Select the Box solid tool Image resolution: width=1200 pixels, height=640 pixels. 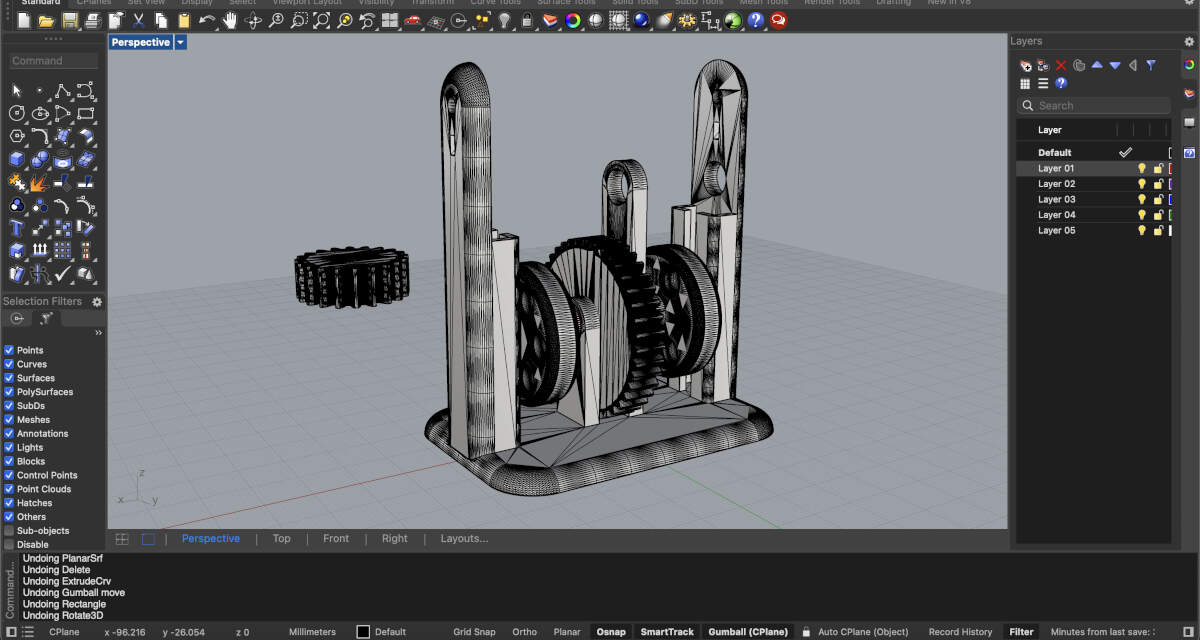click(17, 160)
